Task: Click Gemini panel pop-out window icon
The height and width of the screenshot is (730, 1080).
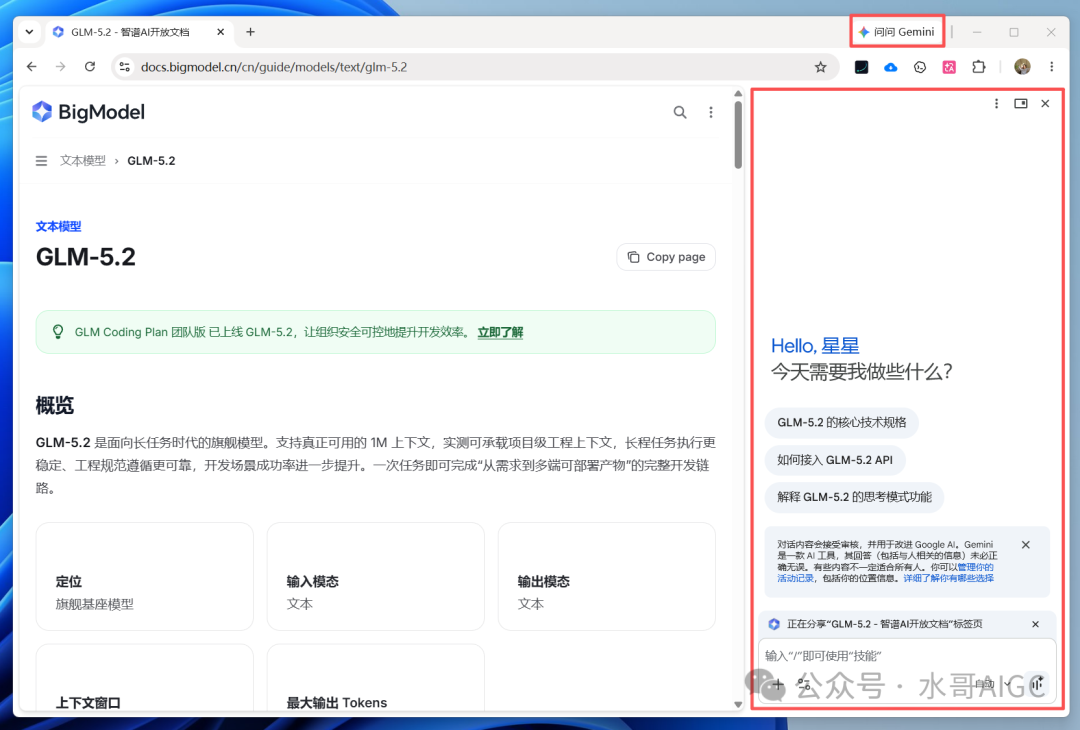Action: point(1021,103)
